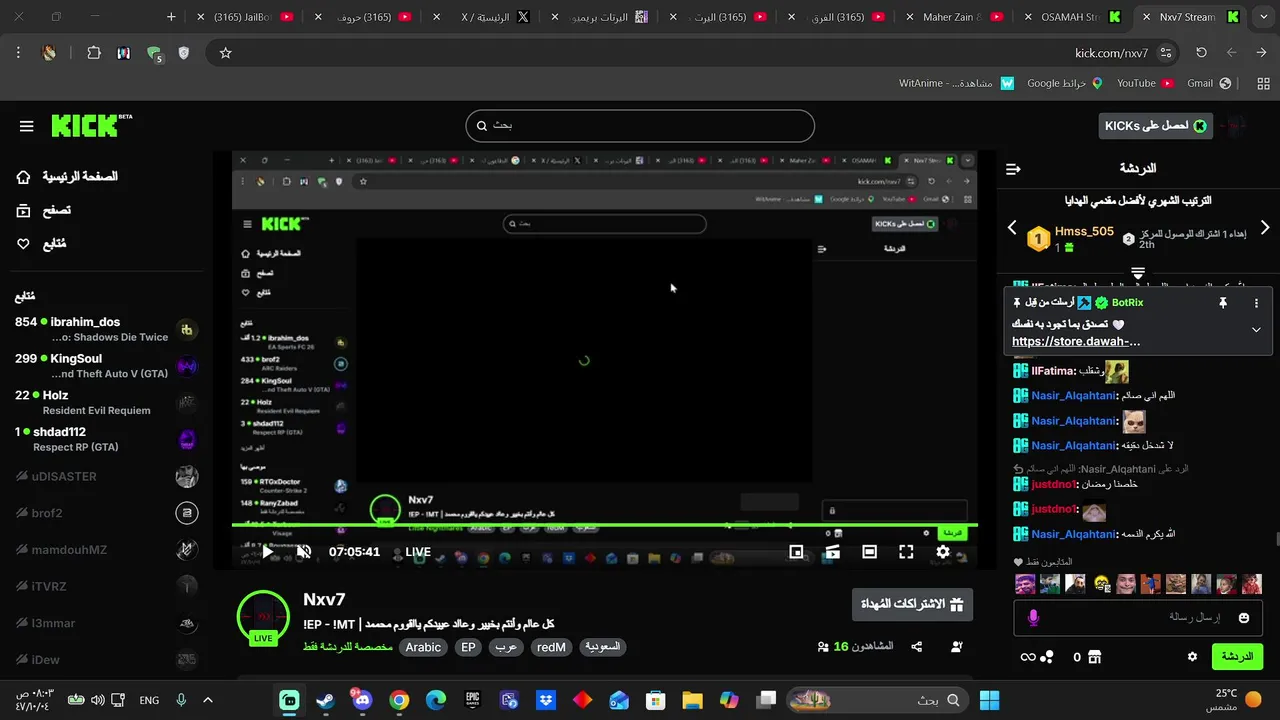Click الاشتراكات المُهداة gifted subs button
Screen dimensions: 1280x720
coord(912,604)
